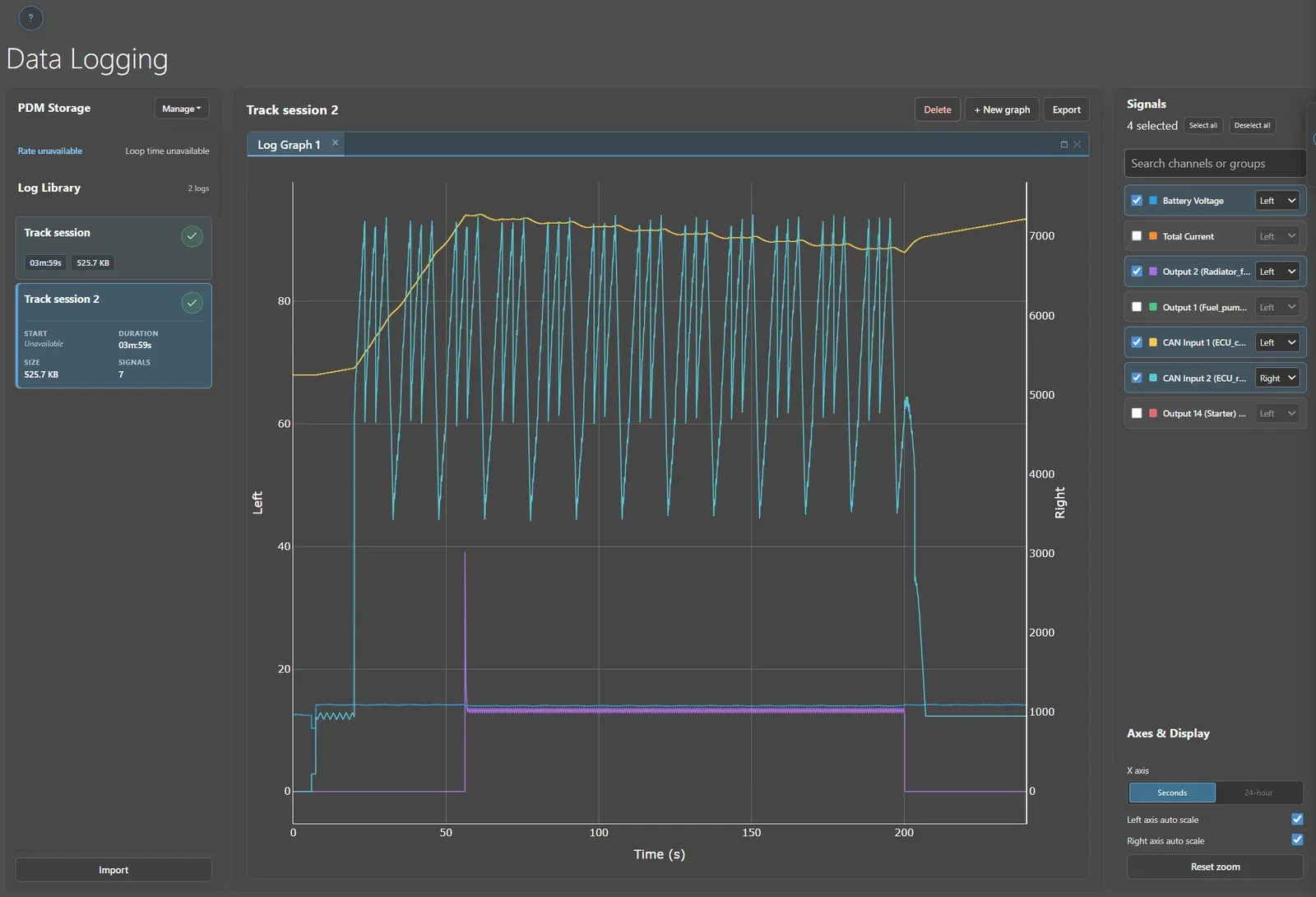Select the Track session log card
1316x897 pixels.
[114, 248]
